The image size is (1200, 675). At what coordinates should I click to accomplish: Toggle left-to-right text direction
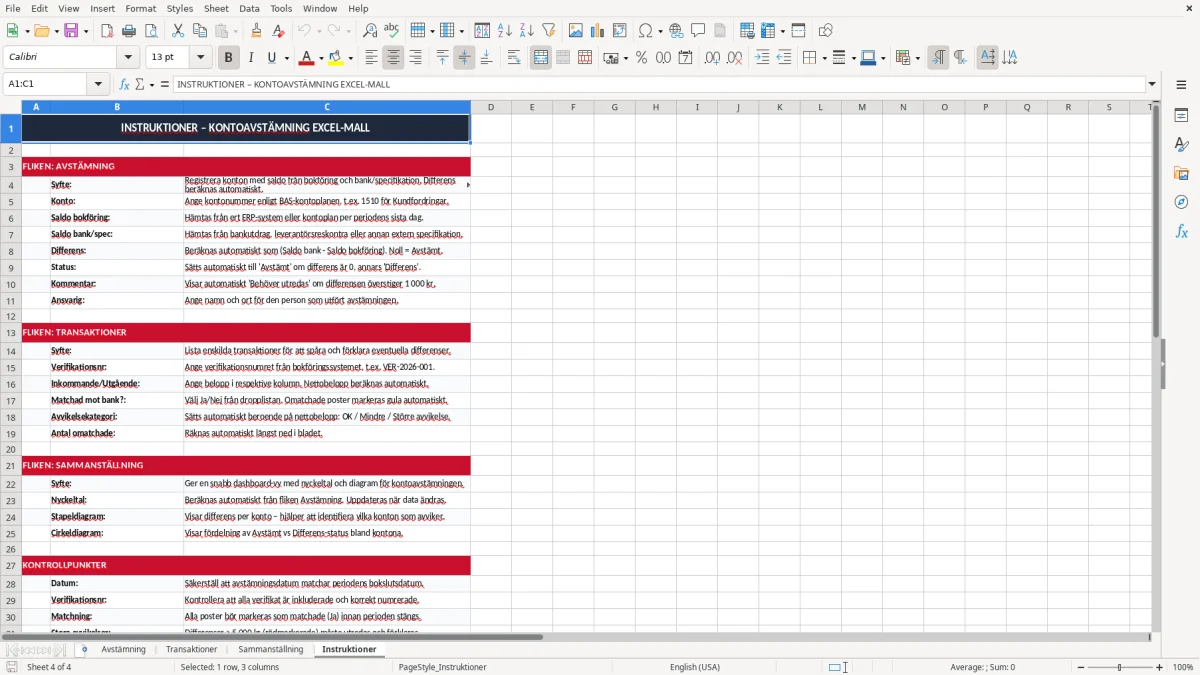click(938, 58)
